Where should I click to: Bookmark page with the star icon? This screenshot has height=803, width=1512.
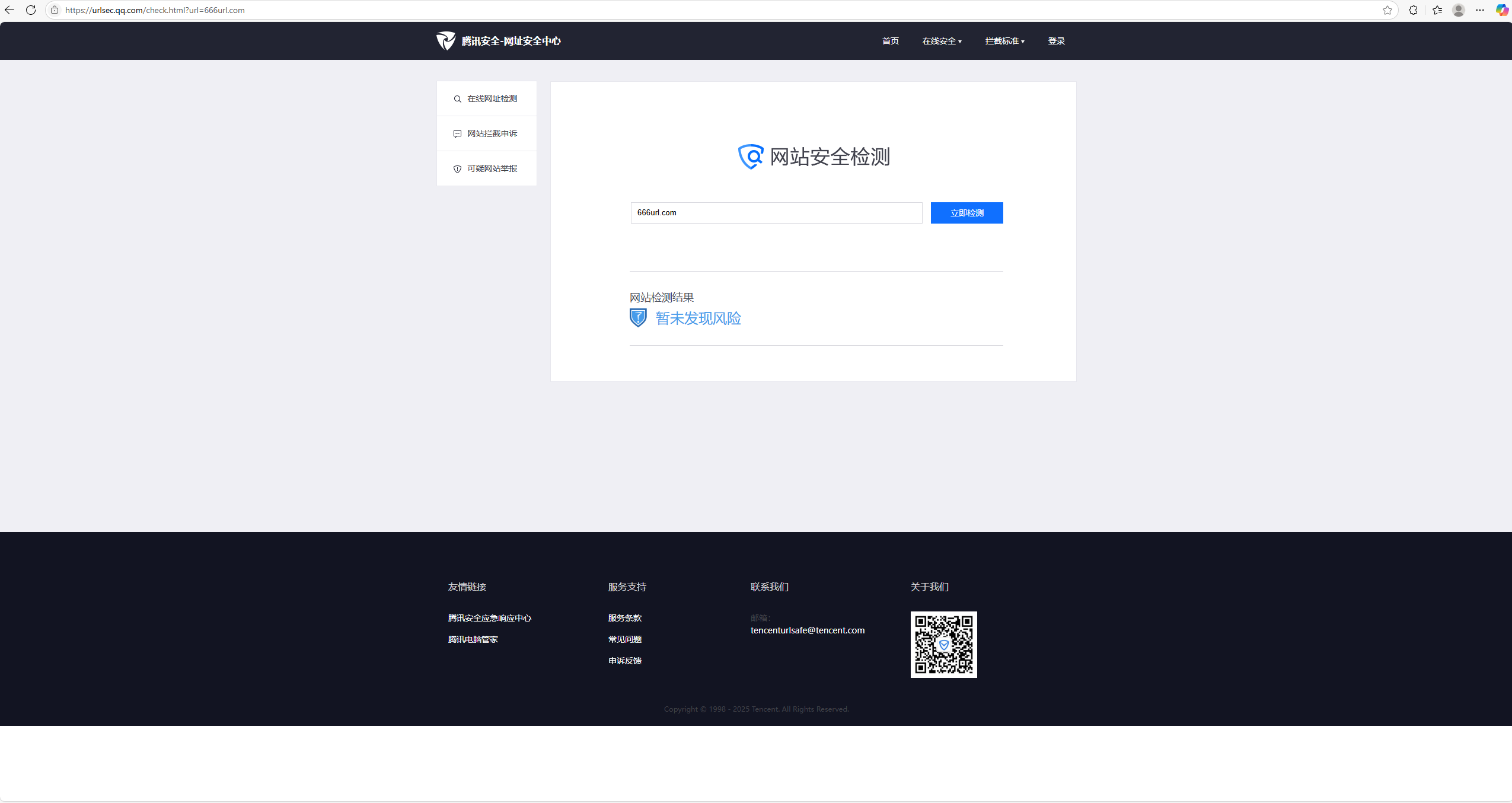(x=1387, y=10)
